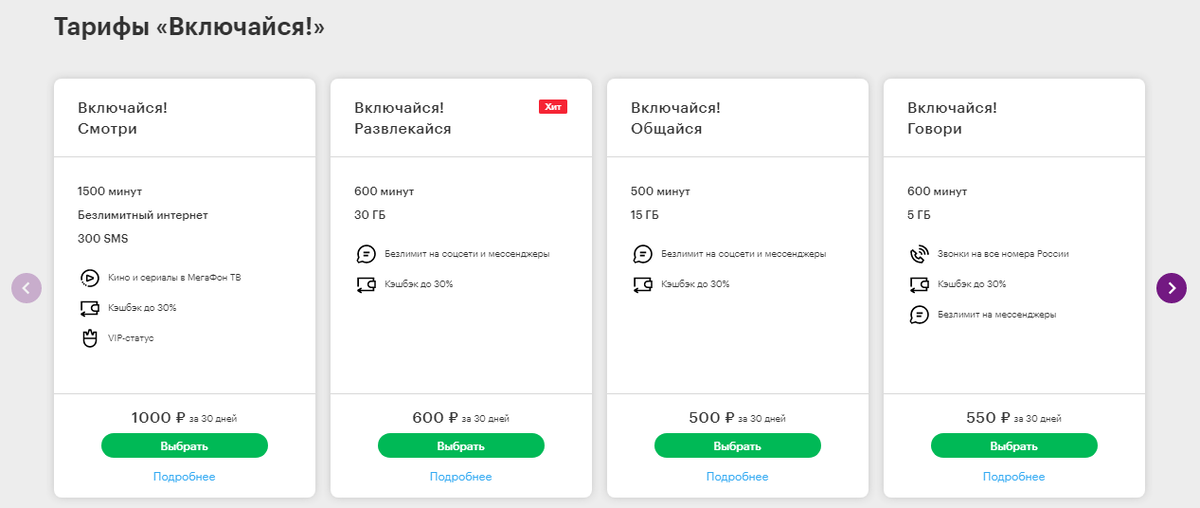The height and width of the screenshot is (508, 1200).
Task: Select the 500 ₽ Общайся tariff
Action: [x=738, y=446]
